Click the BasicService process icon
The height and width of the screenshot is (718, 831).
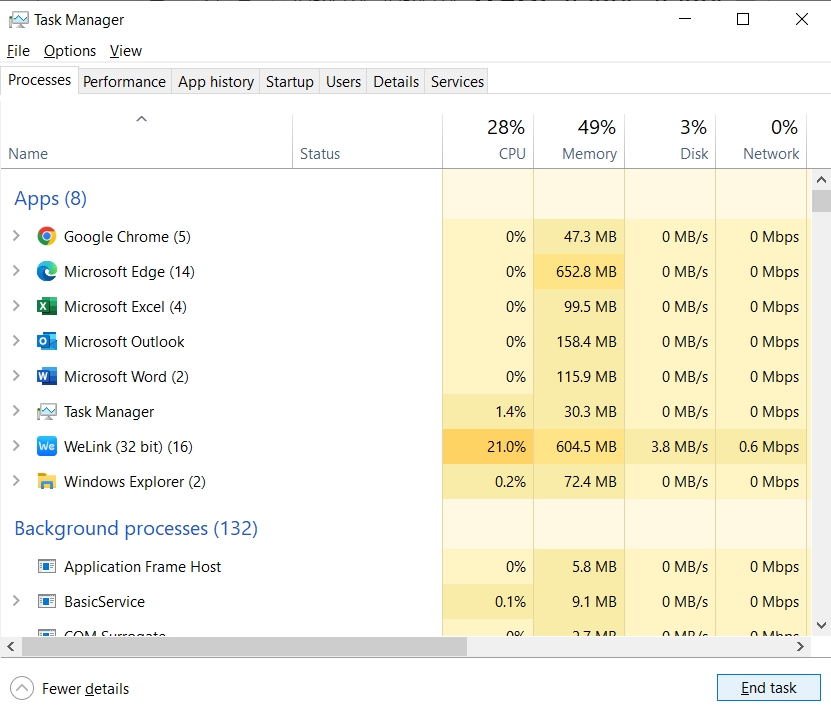click(x=47, y=601)
